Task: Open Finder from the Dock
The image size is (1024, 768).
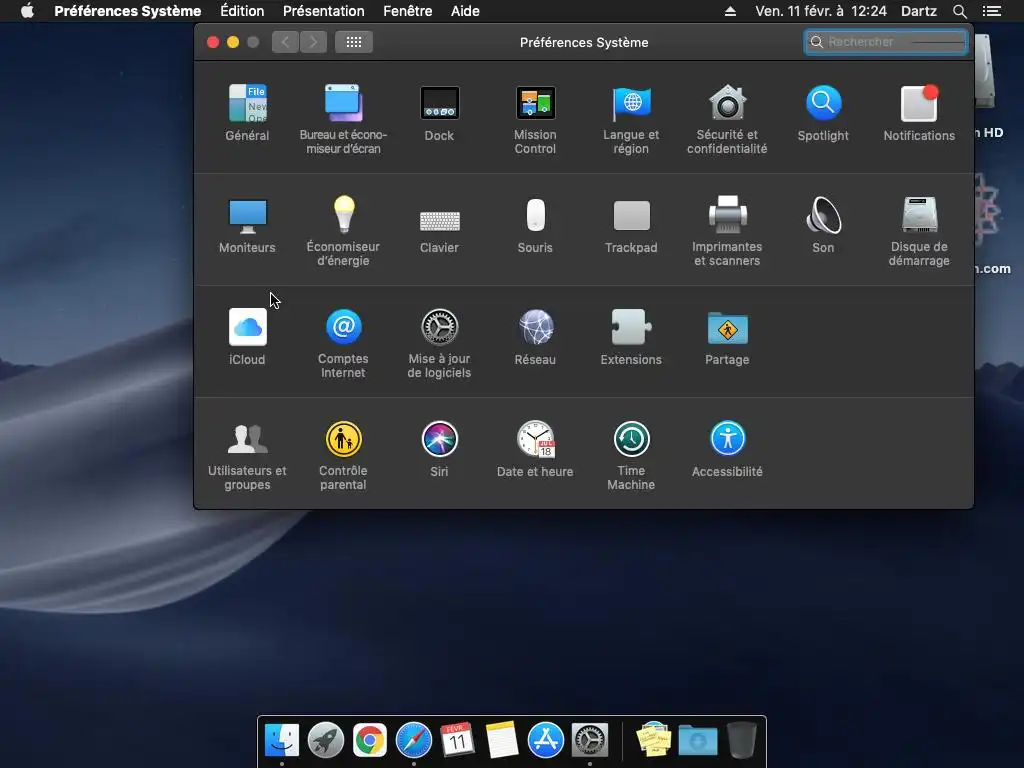Action: 281,740
